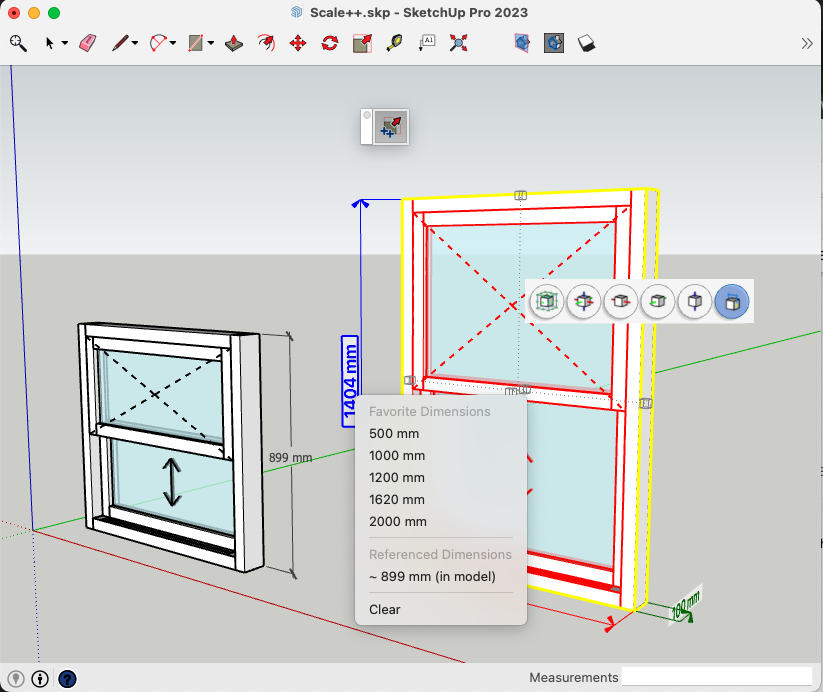Screen dimensions: 823x692
Task: Pick the Tape Measure tool
Action: [x=395, y=43]
